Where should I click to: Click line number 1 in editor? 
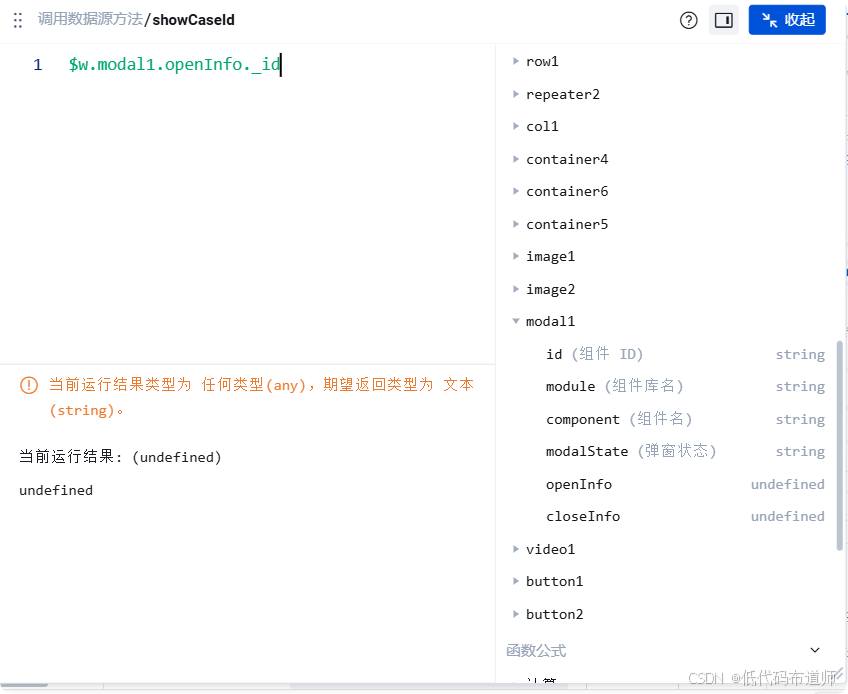click(37, 65)
